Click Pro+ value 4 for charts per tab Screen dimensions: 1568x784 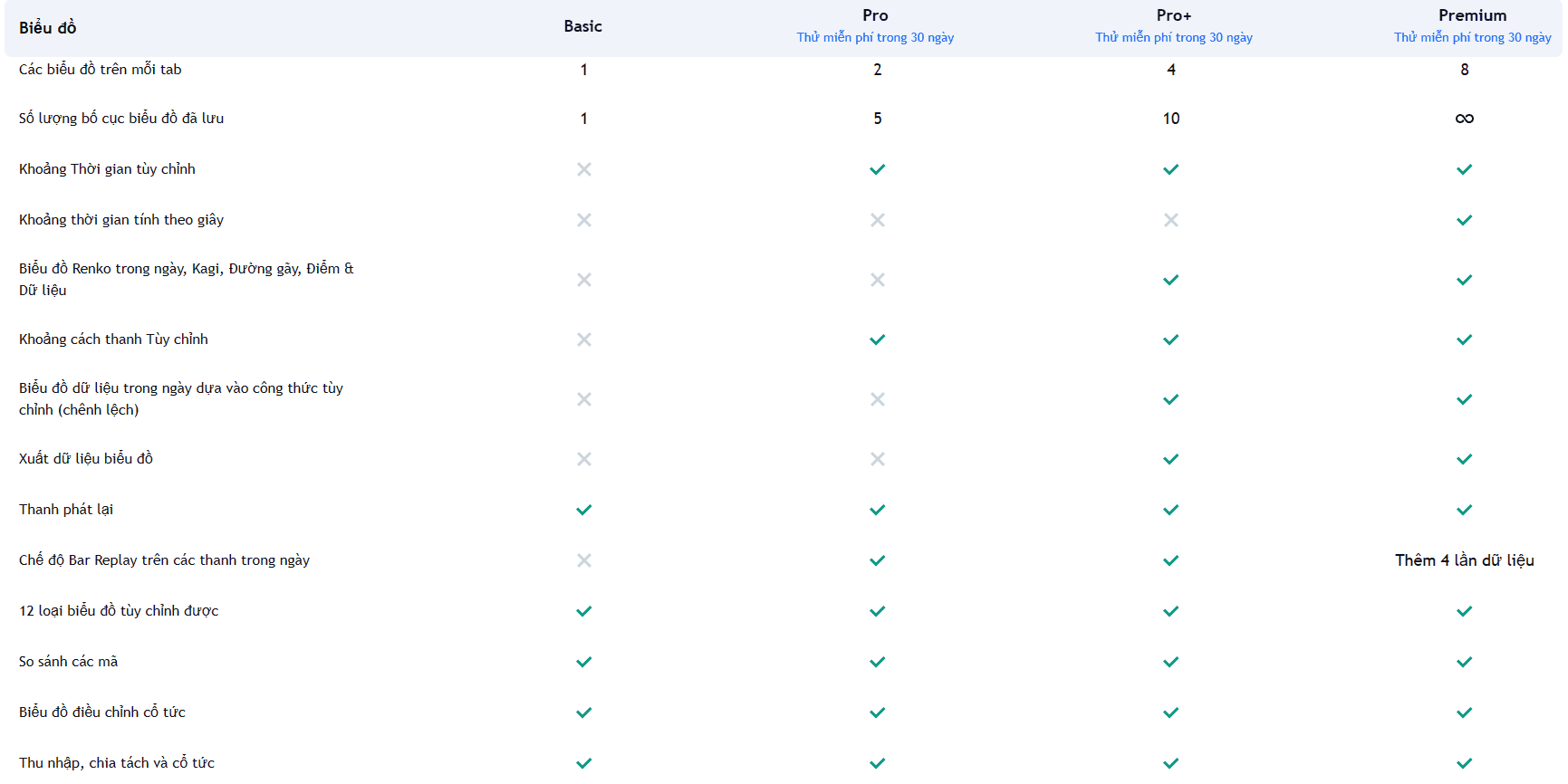[x=1171, y=70]
